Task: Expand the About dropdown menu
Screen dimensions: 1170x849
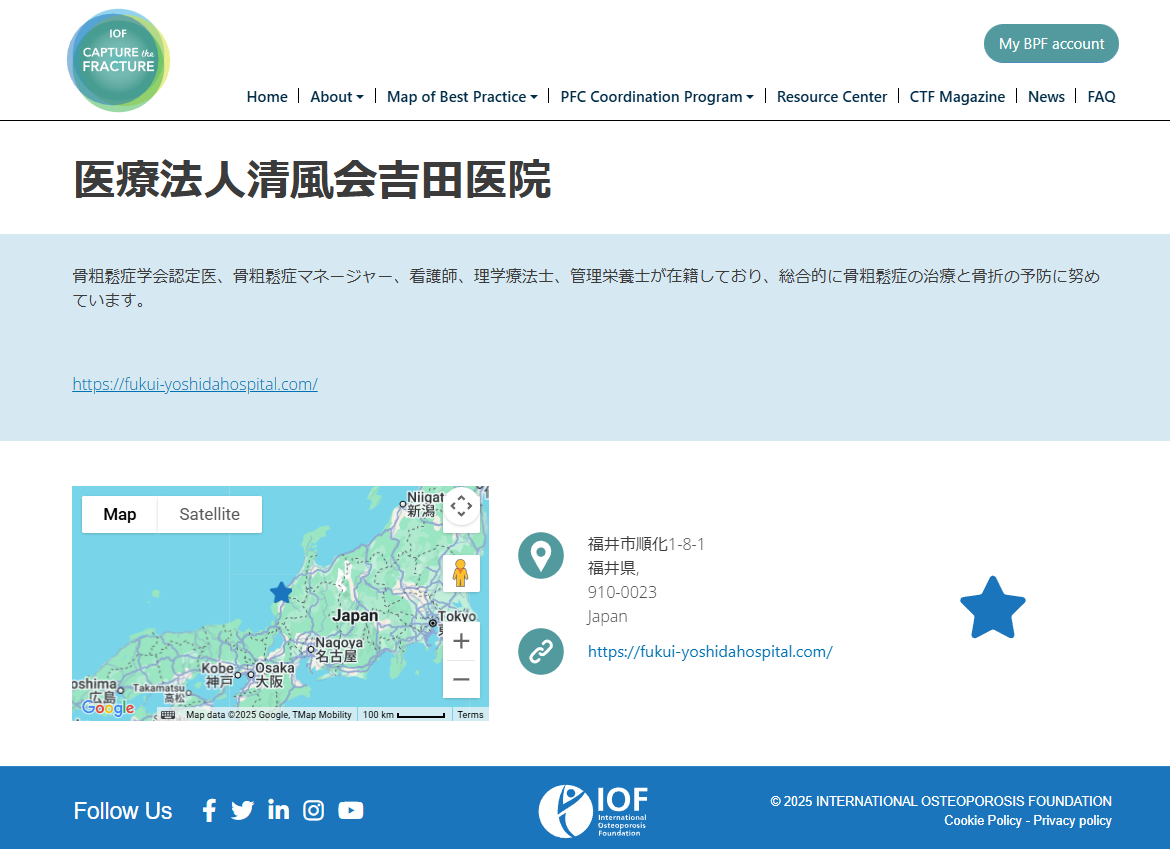Action: click(x=336, y=97)
